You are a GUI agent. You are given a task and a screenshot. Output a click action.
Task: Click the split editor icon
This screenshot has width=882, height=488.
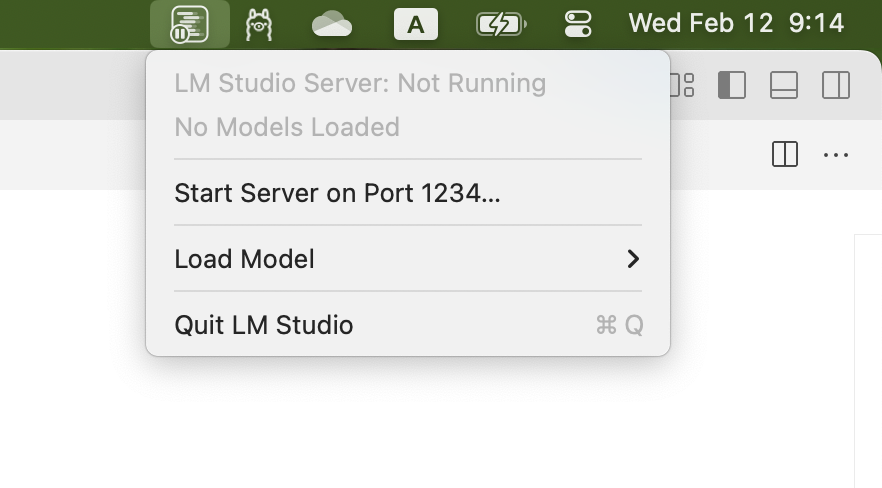(x=785, y=155)
